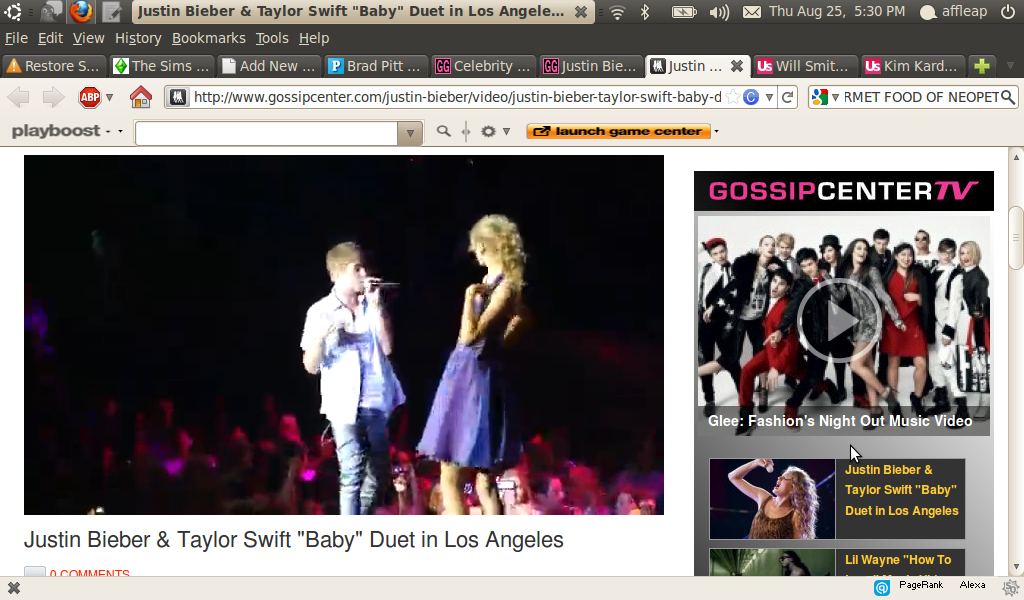Click the gear icon in the status bar

click(1012, 588)
